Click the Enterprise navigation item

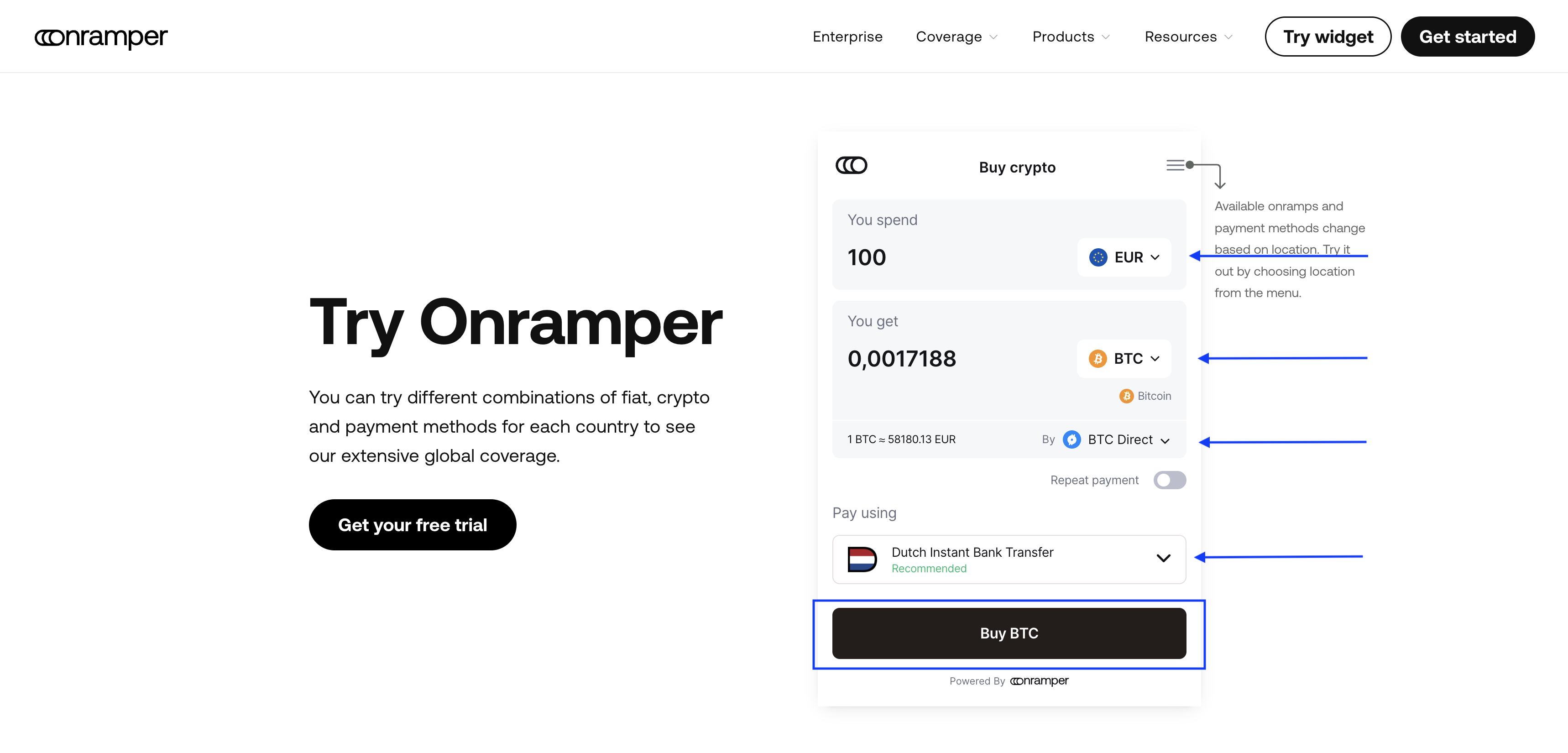pyautogui.click(x=847, y=37)
